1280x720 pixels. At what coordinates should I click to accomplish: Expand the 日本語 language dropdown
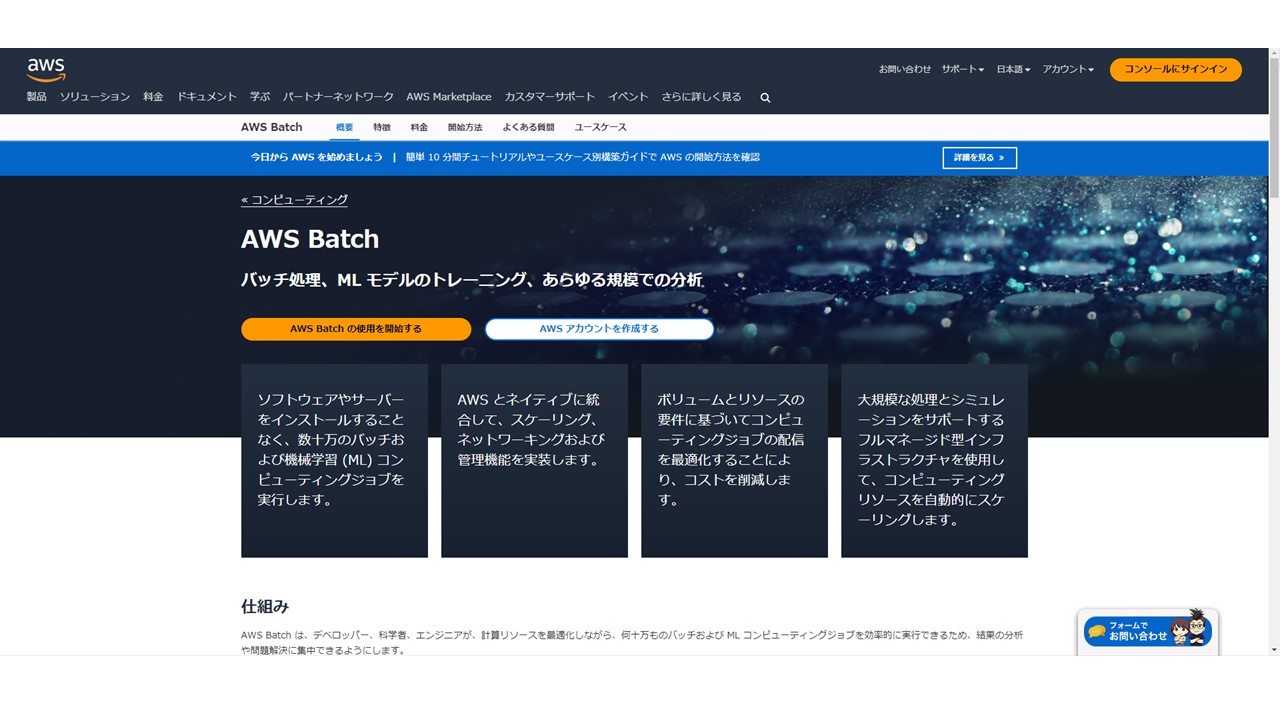click(1013, 69)
